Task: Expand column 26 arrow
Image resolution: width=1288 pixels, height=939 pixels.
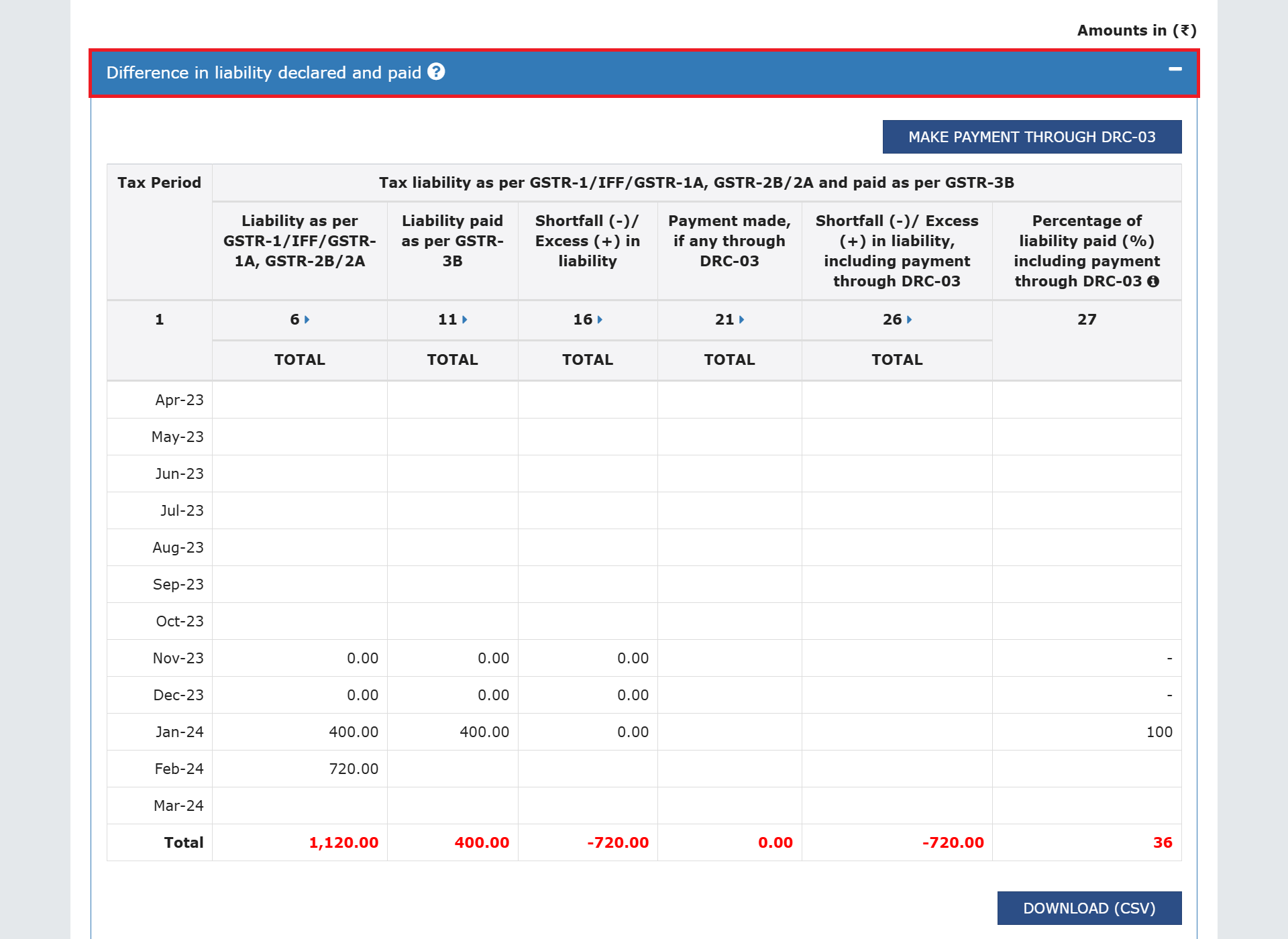Action: coord(909,320)
